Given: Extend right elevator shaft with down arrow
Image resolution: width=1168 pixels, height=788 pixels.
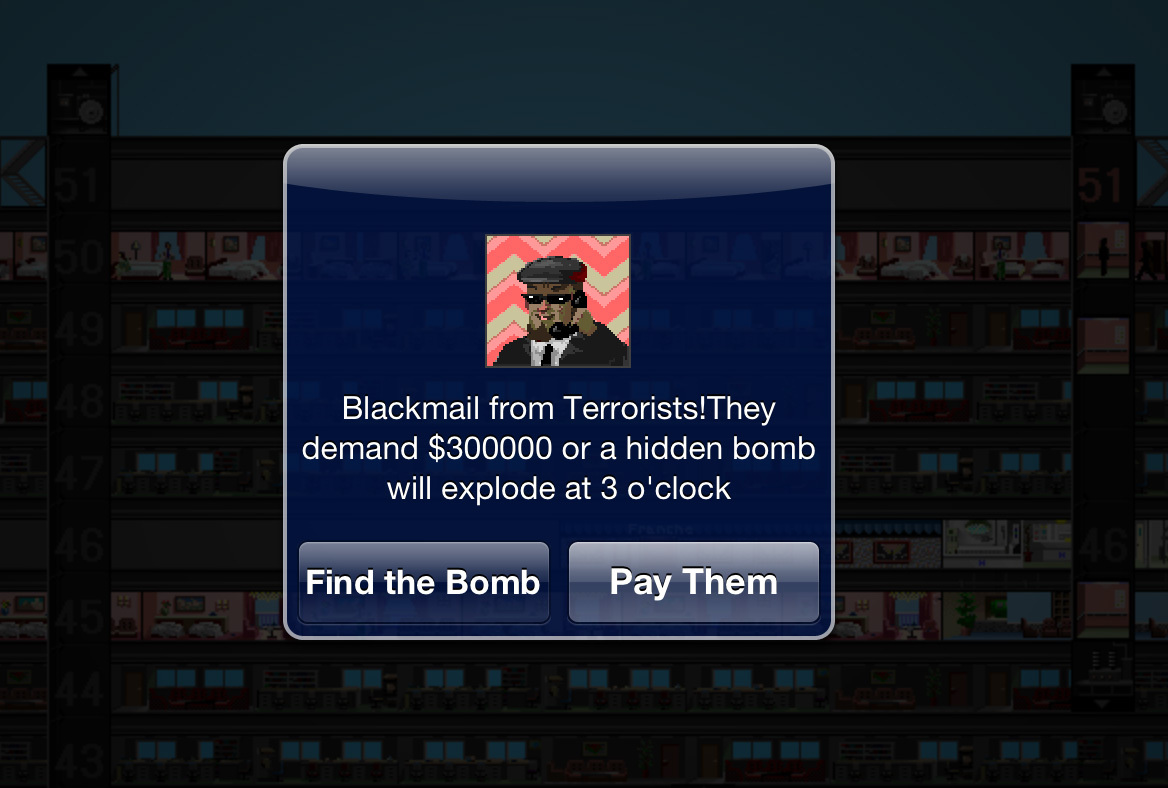Looking at the screenshot, I should pyautogui.click(x=1102, y=704).
